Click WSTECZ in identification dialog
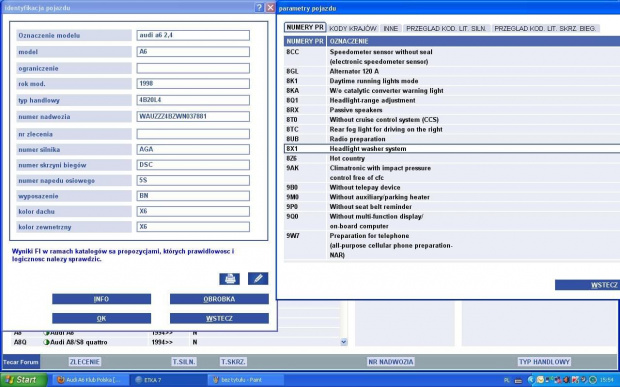620x387 pixels. pyautogui.click(x=219, y=319)
